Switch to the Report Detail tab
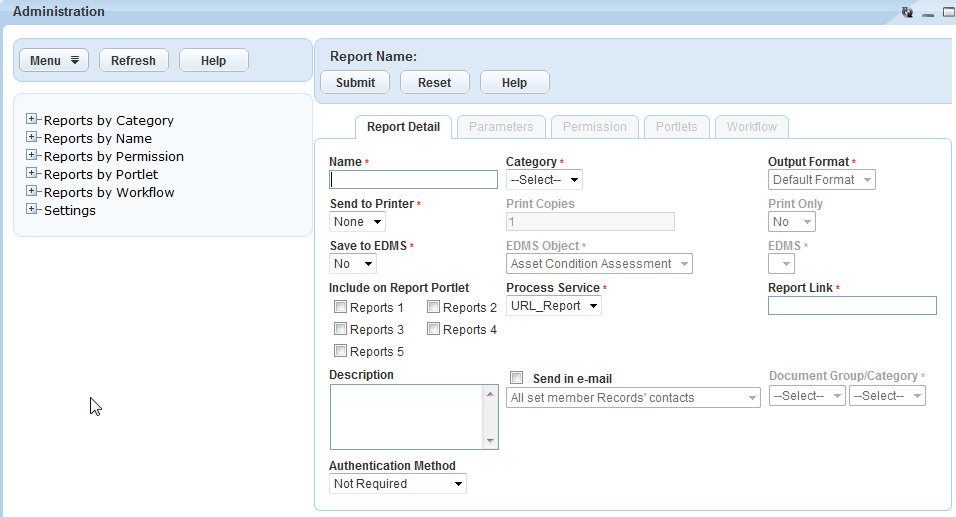 point(403,127)
